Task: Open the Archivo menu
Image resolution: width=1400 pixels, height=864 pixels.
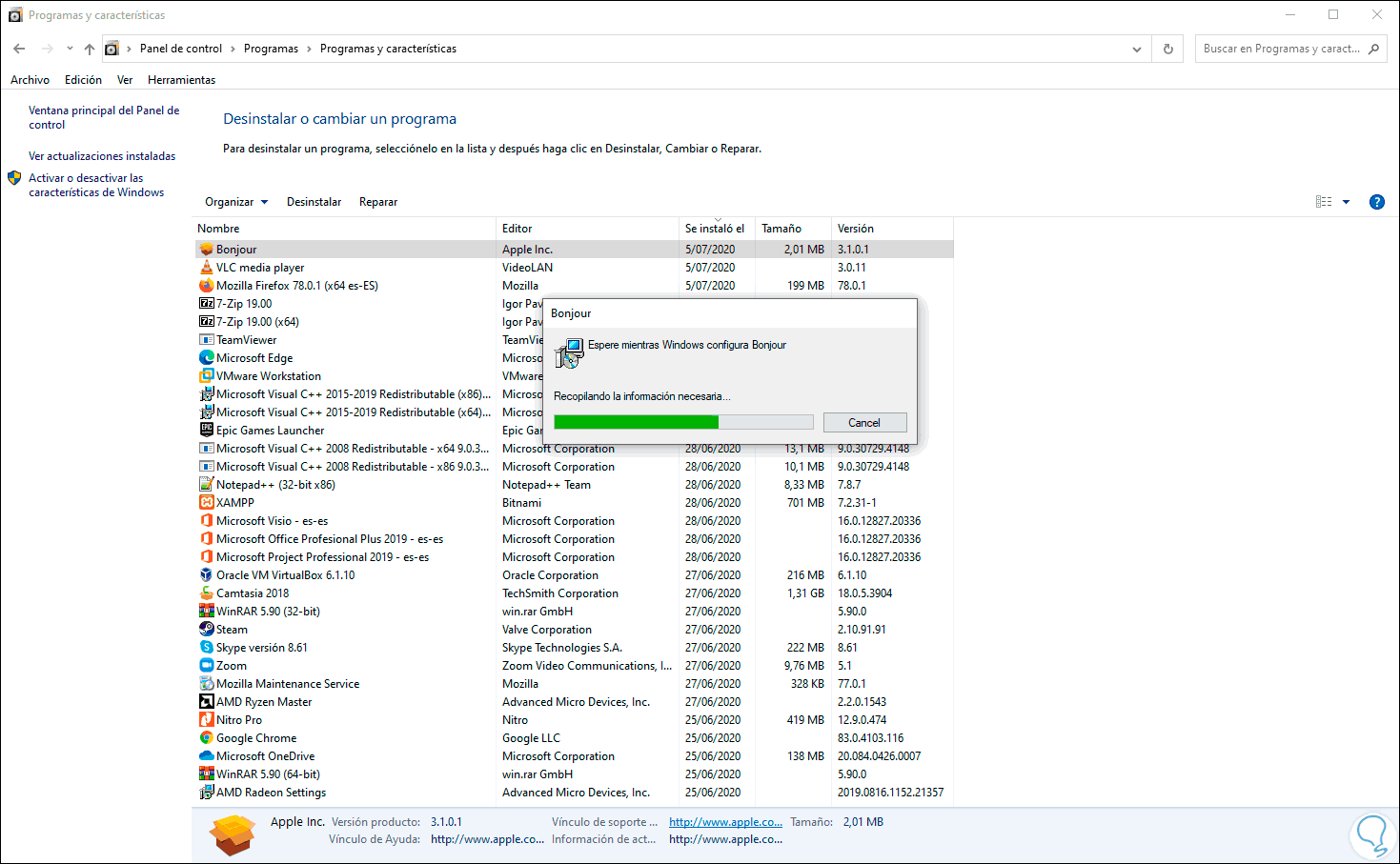Action: pos(30,80)
